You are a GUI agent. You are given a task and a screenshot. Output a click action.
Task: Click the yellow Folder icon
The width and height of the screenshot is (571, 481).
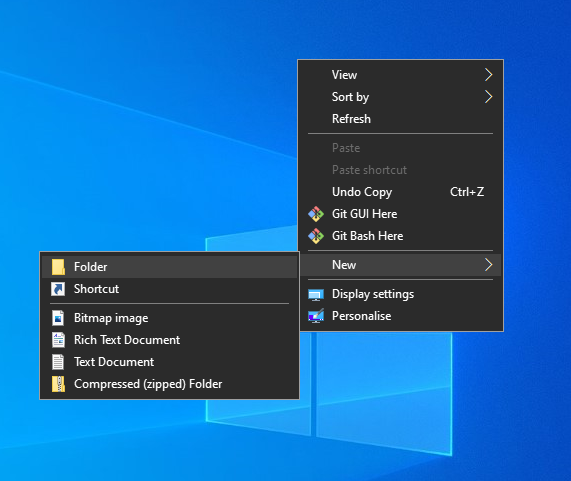(58, 267)
